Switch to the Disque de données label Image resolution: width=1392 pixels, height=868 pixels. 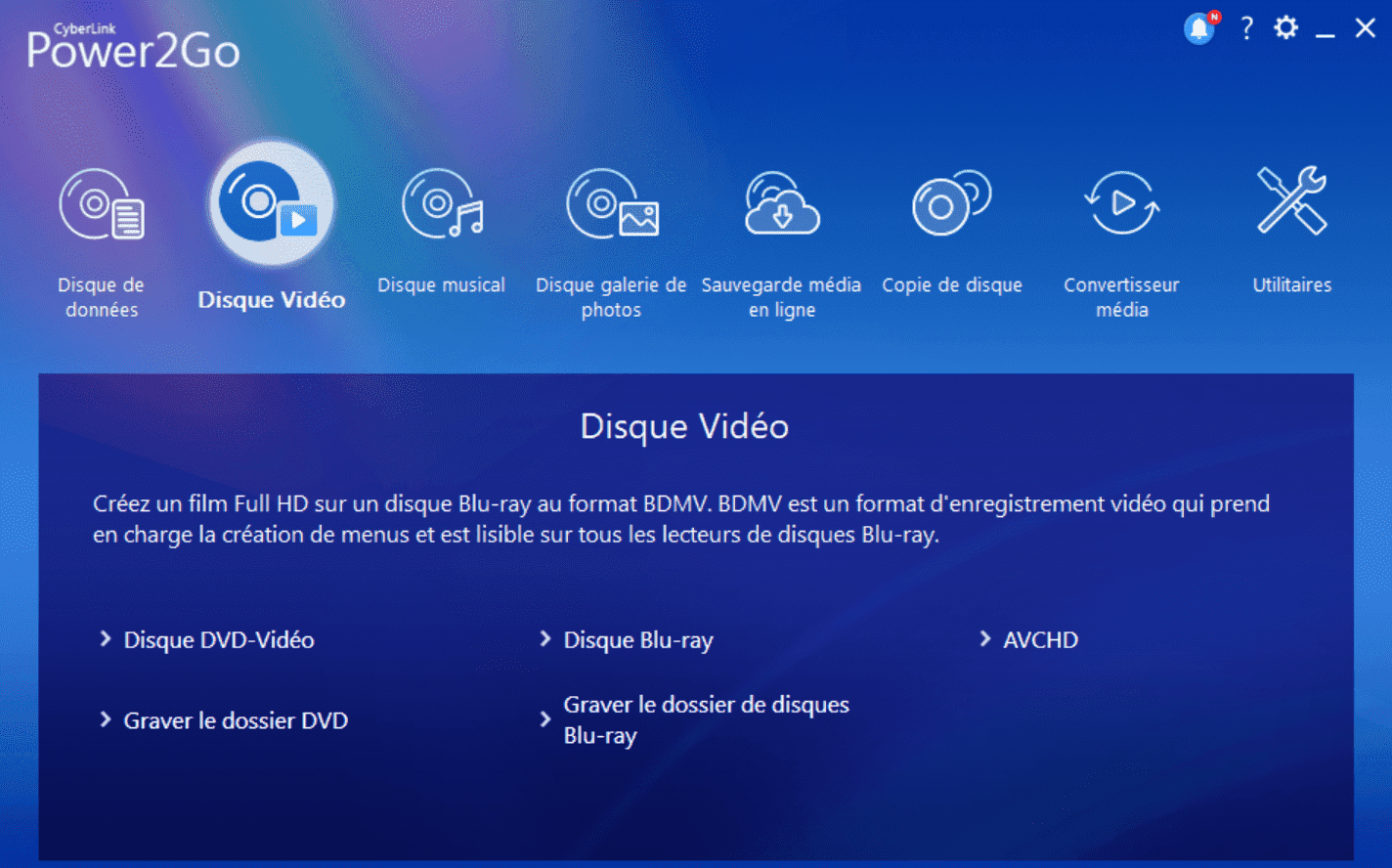click(102, 297)
